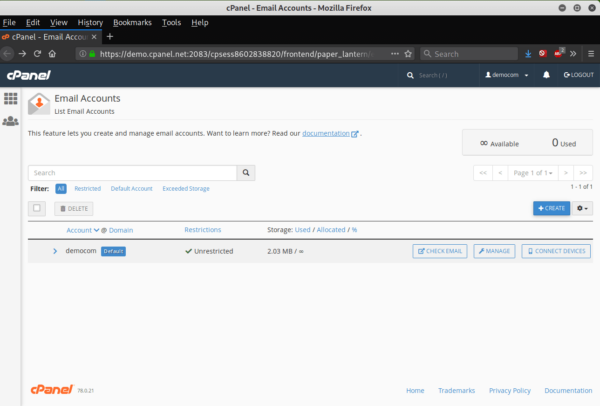Image resolution: width=600 pixels, height=406 pixels.
Task: Go to last page of results
Action: pos(583,173)
